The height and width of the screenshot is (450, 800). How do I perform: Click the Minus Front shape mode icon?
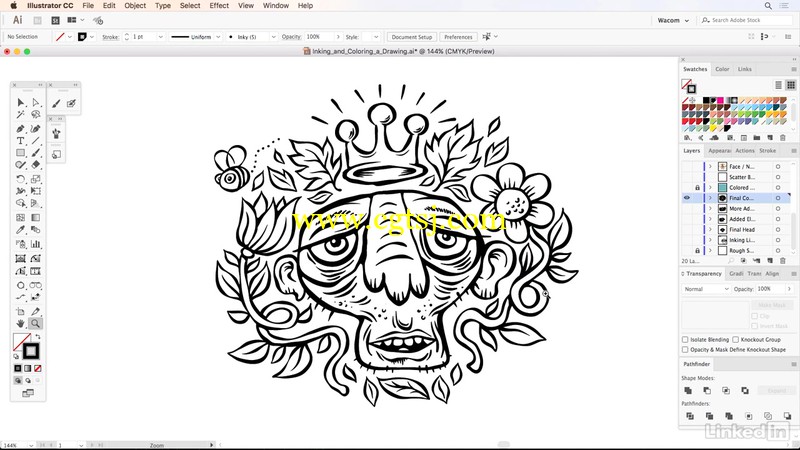707,390
